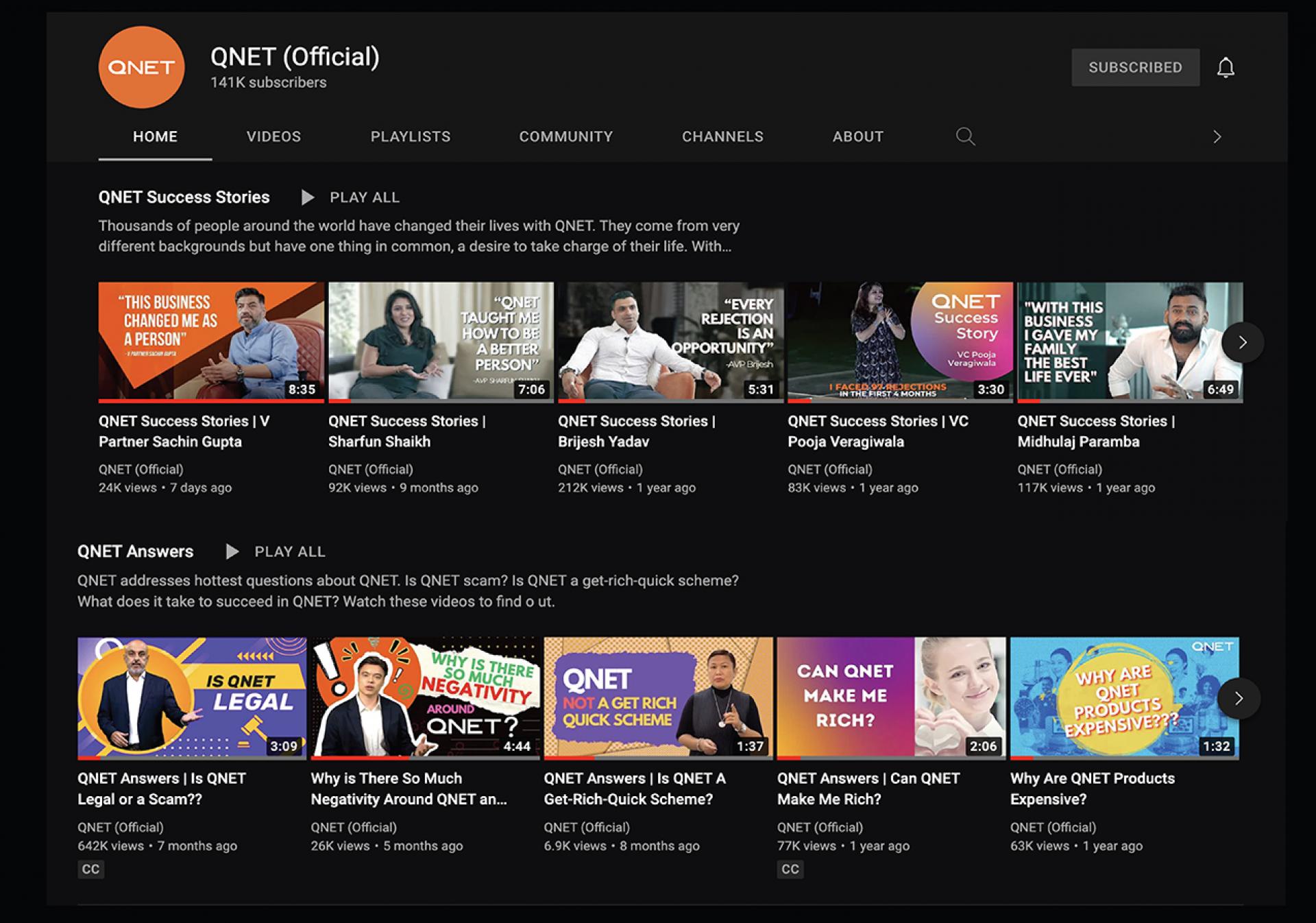Click the 6.9K views • 8 months ago text

(x=622, y=846)
